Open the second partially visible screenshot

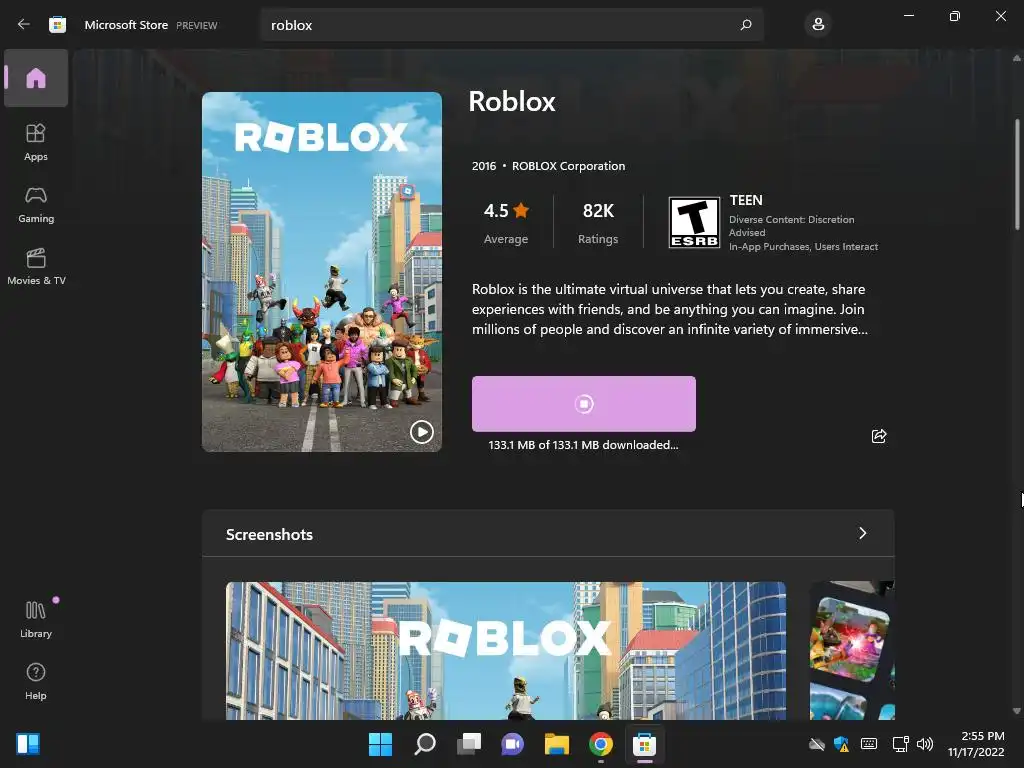852,650
